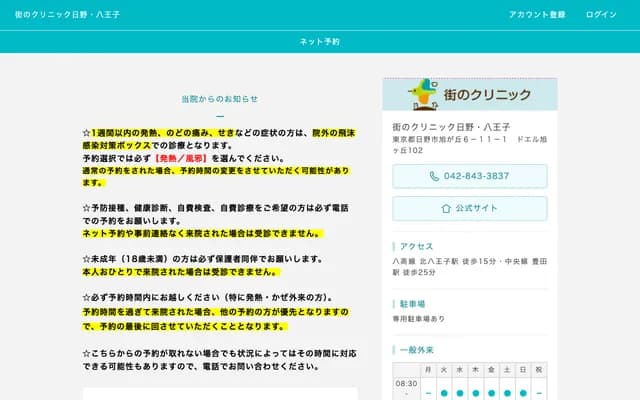Click the 一般外来 schedule heading
640x400 pixels.
[x=416, y=349]
